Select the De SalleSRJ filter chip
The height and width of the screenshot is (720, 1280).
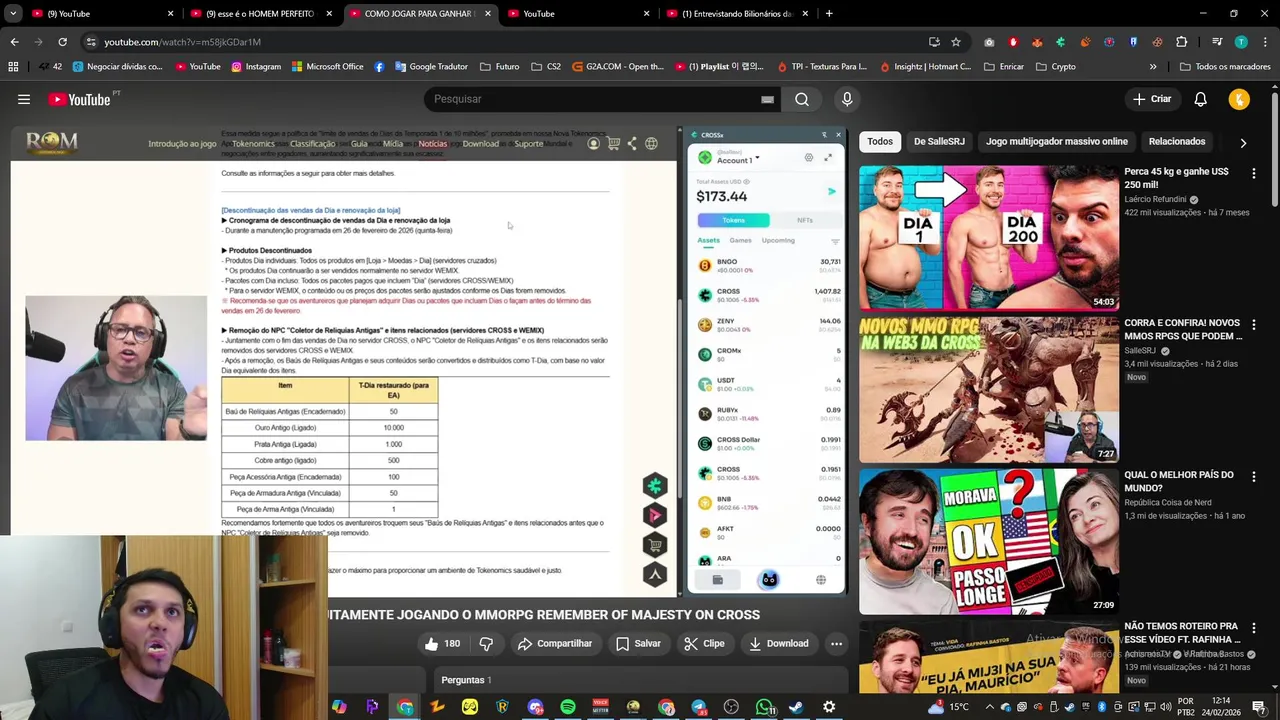[x=939, y=142]
